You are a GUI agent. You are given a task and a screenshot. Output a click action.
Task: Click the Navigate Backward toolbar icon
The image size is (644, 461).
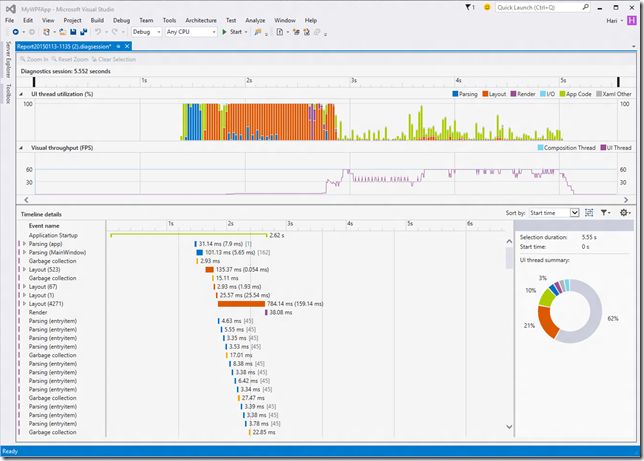click(x=16, y=32)
